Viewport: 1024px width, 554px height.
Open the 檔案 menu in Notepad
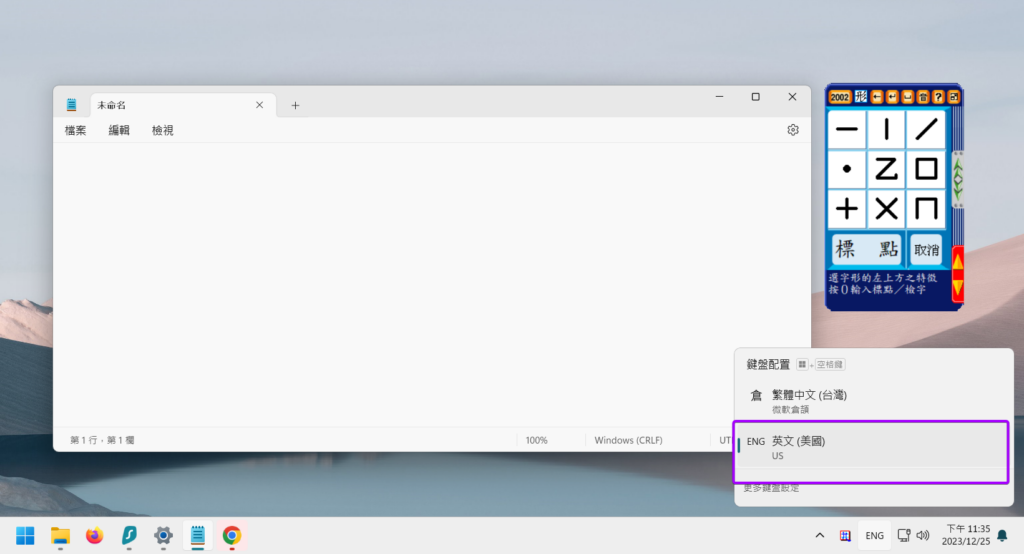[76, 130]
